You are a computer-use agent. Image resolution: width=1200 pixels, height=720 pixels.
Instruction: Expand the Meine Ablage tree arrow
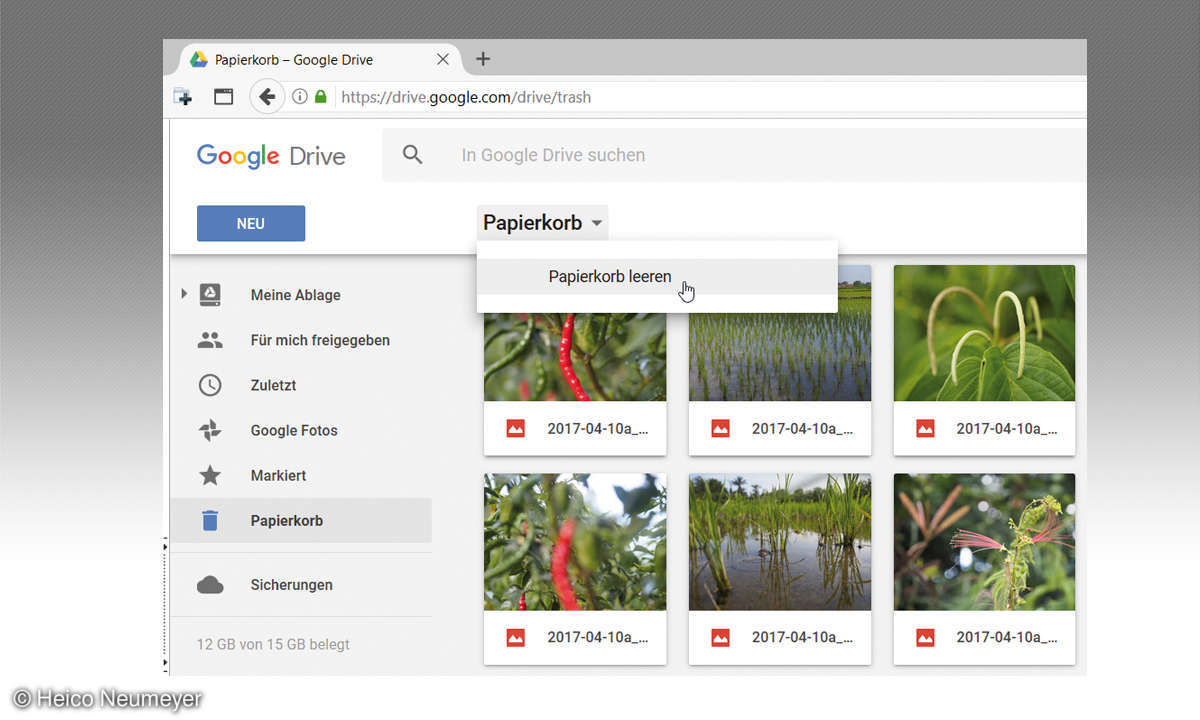(x=183, y=294)
